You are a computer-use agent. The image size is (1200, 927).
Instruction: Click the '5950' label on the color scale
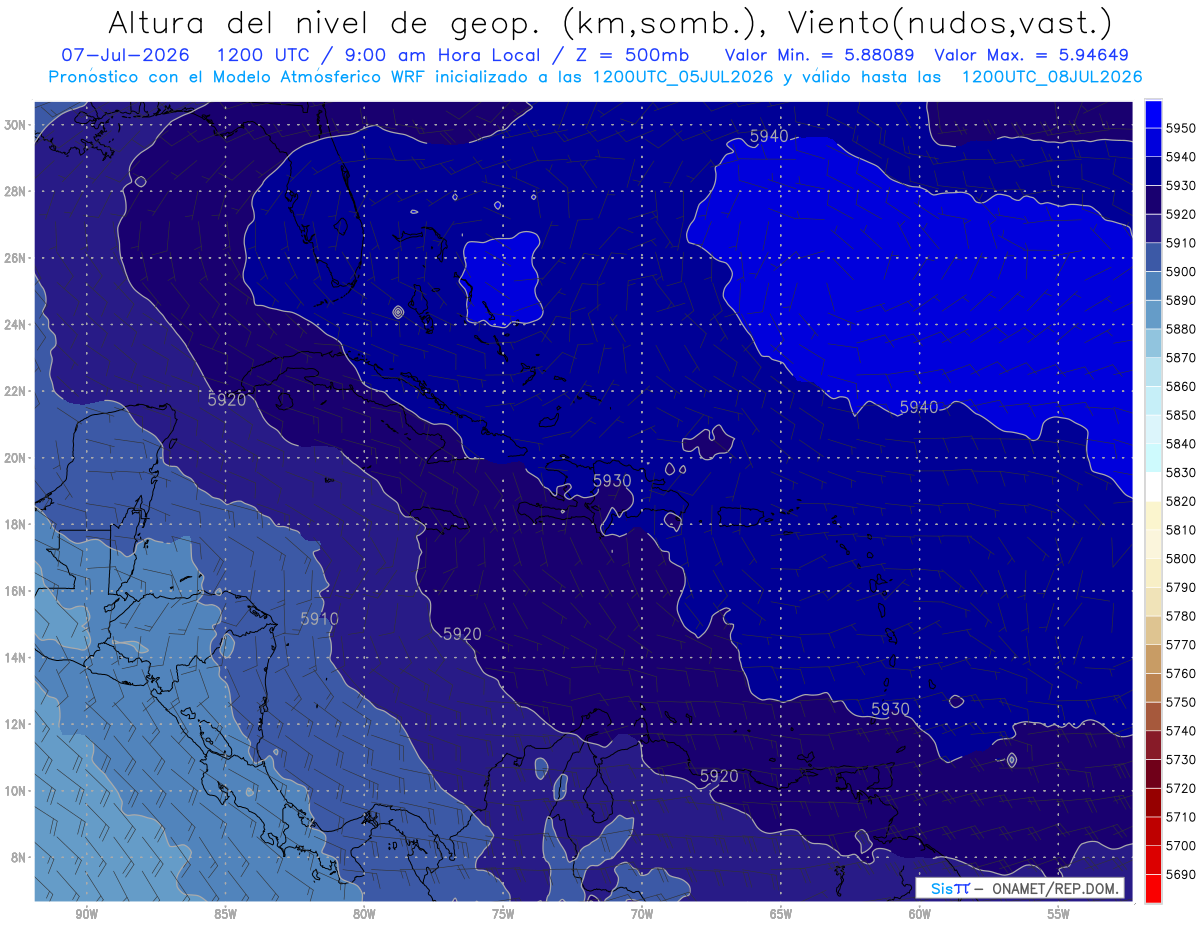click(x=1181, y=128)
